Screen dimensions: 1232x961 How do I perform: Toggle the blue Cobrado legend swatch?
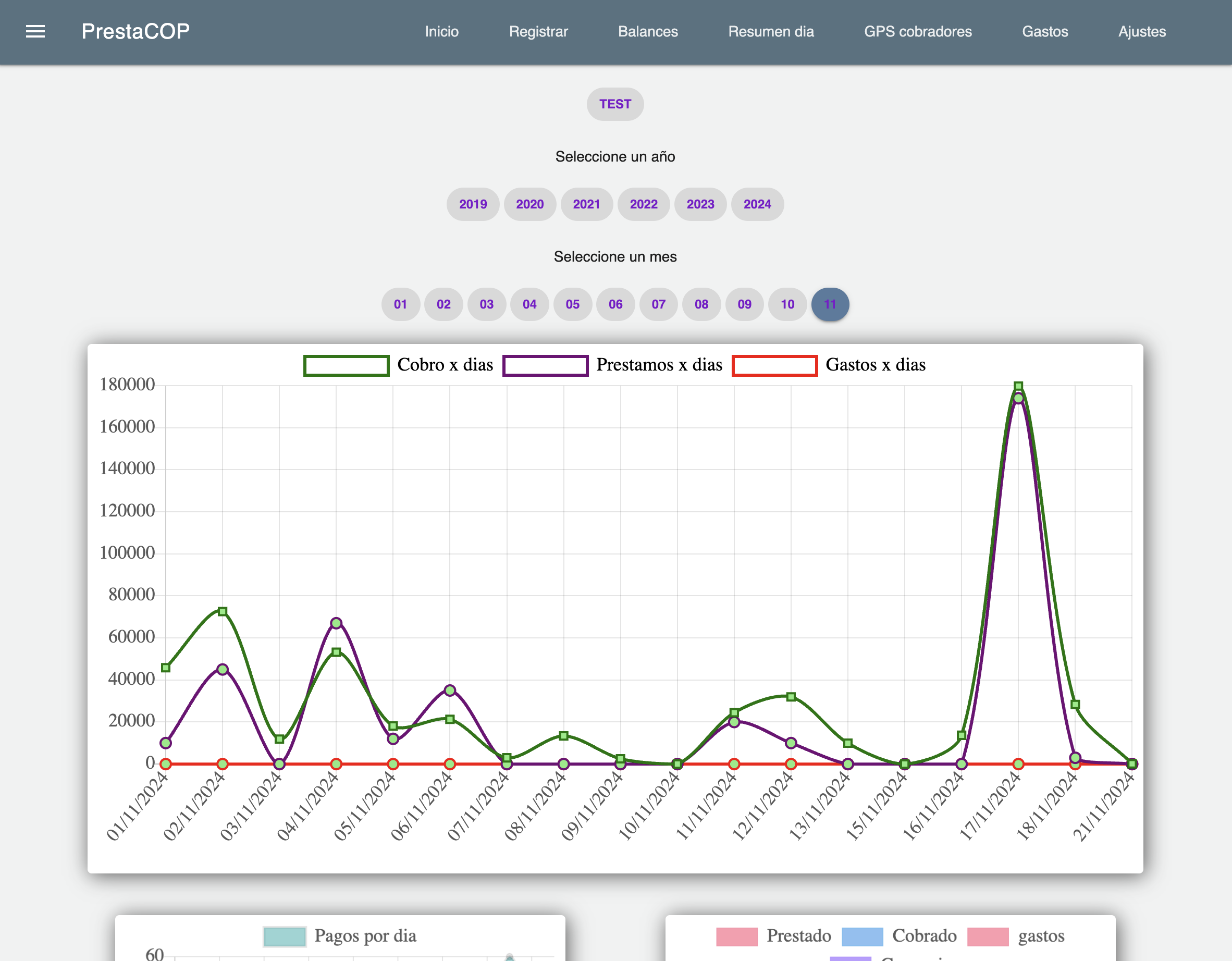click(862, 936)
